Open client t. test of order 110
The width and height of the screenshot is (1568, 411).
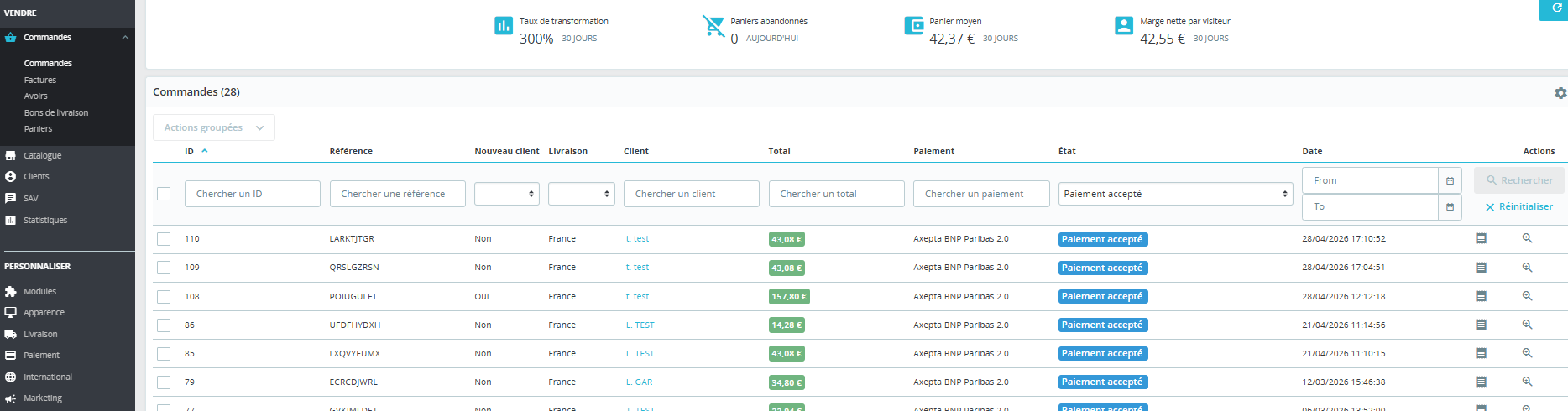pos(637,238)
